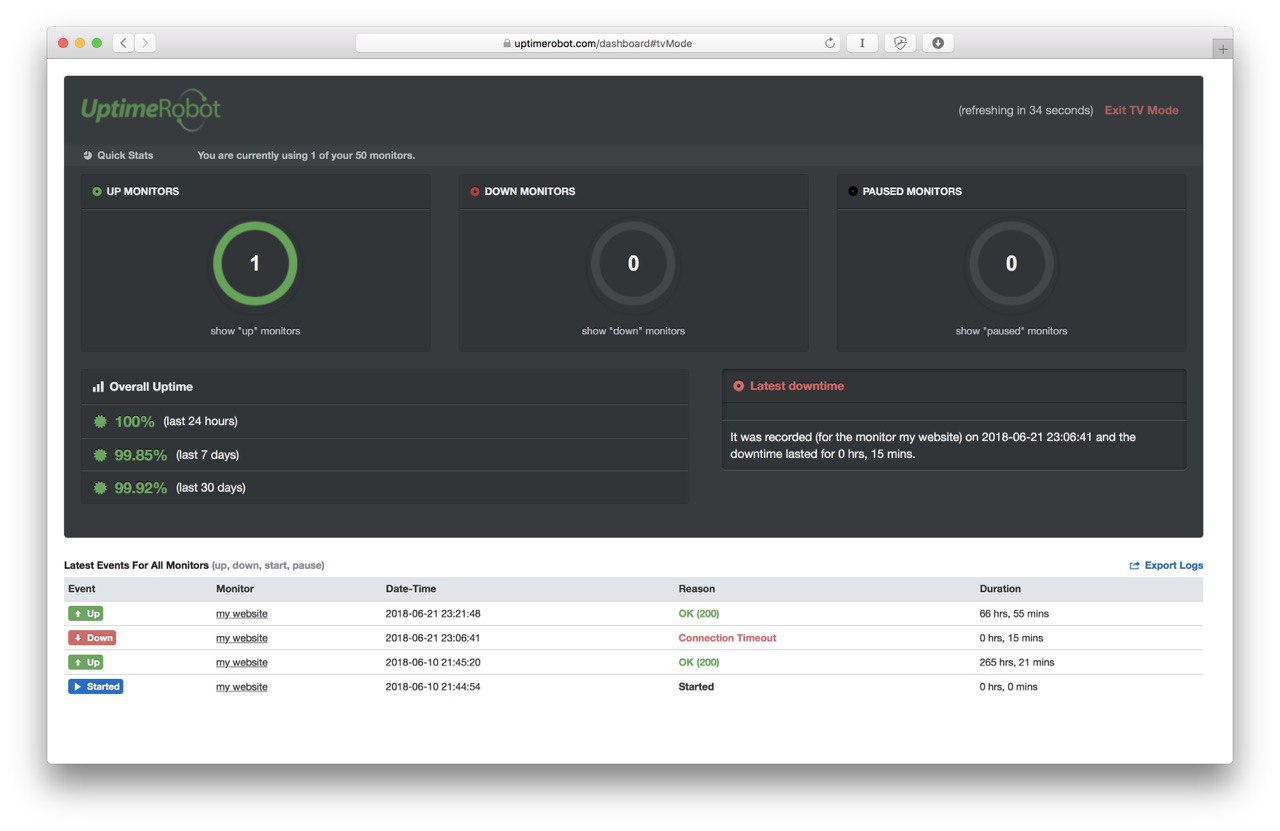Show "up" monitors
The image size is (1280, 831).
click(255, 331)
